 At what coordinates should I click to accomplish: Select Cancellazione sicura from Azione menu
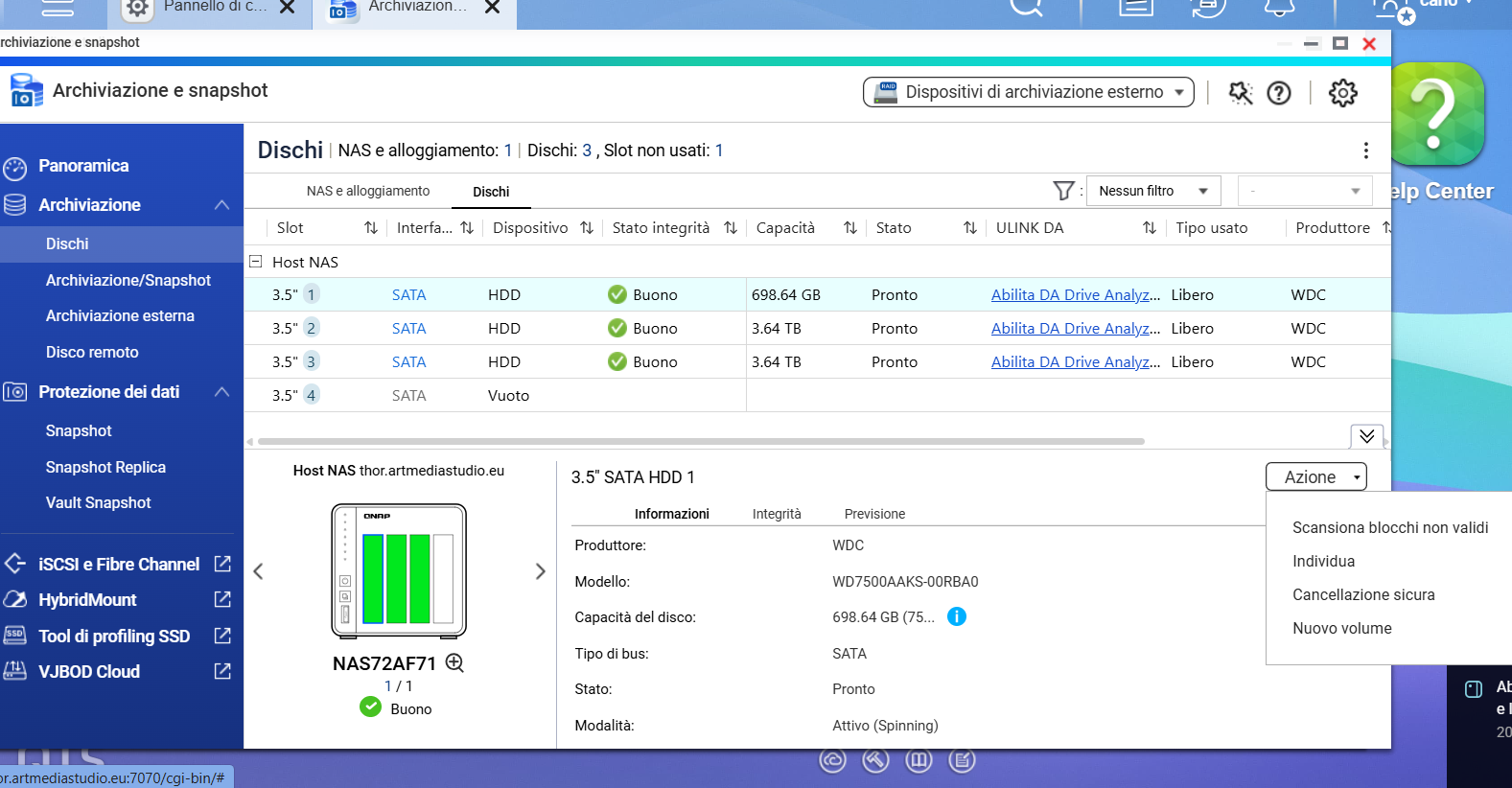(x=1362, y=594)
